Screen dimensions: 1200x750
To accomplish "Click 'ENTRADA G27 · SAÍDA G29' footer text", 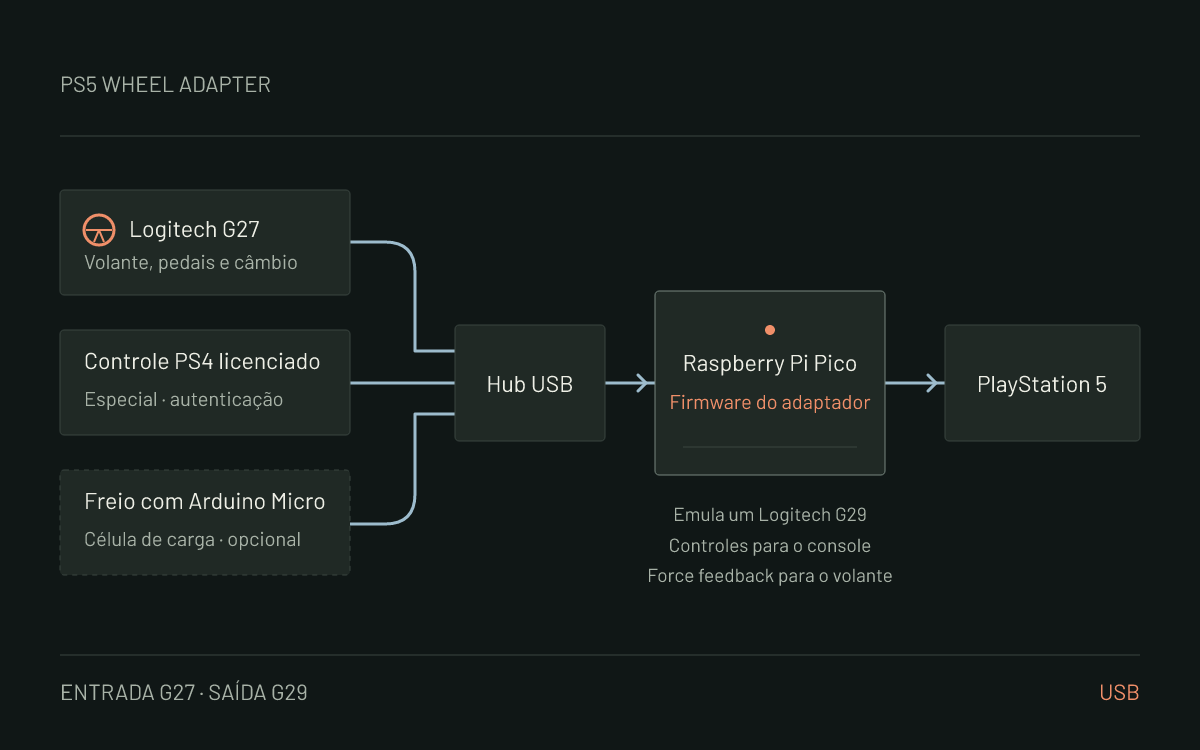I will [184, 693].
